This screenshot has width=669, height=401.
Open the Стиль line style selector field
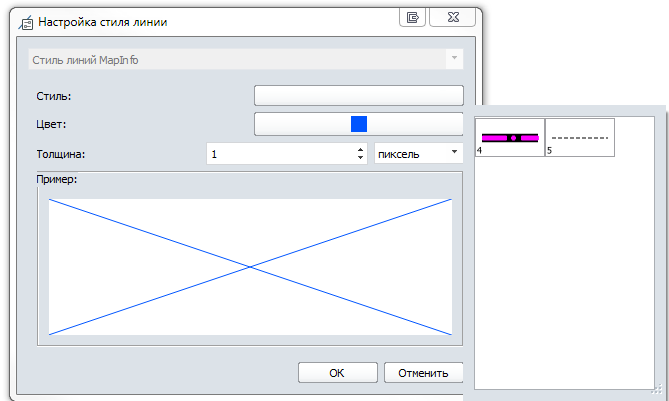coord(359,96)
